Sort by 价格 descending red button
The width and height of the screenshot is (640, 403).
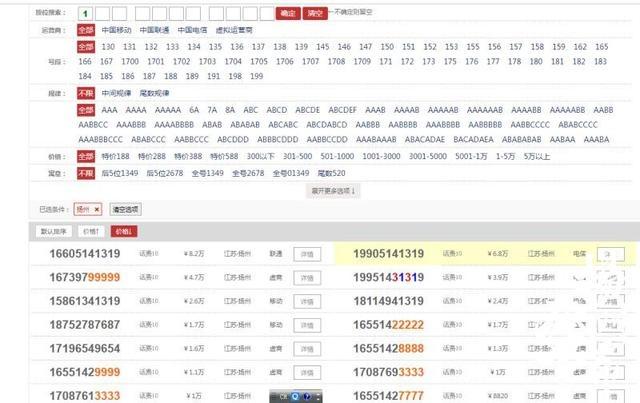[x=122, y=231]
